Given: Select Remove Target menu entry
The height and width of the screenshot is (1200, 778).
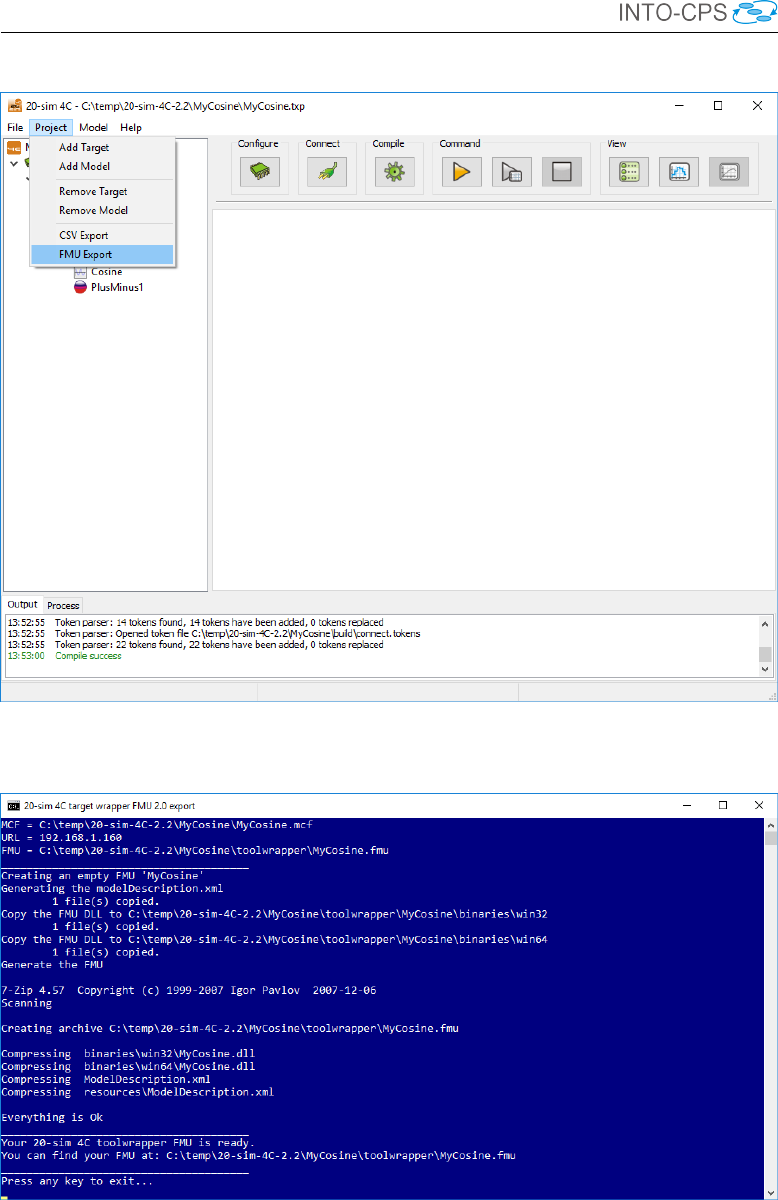Looking at the screenshot, I should click(102, 191).
